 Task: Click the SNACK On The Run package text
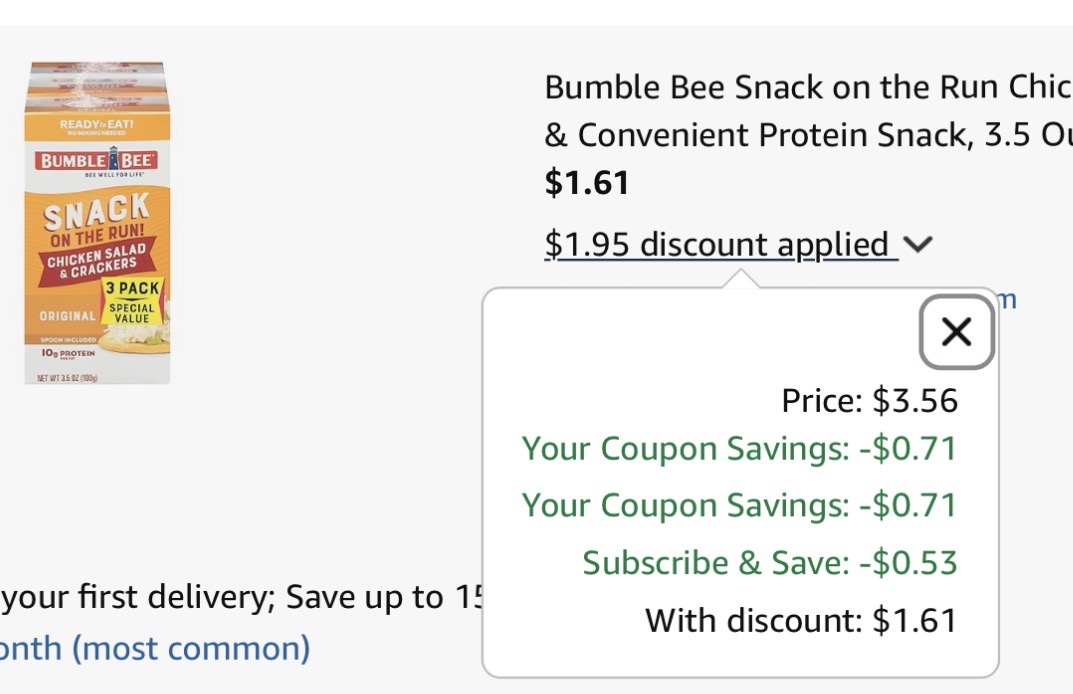97,220
